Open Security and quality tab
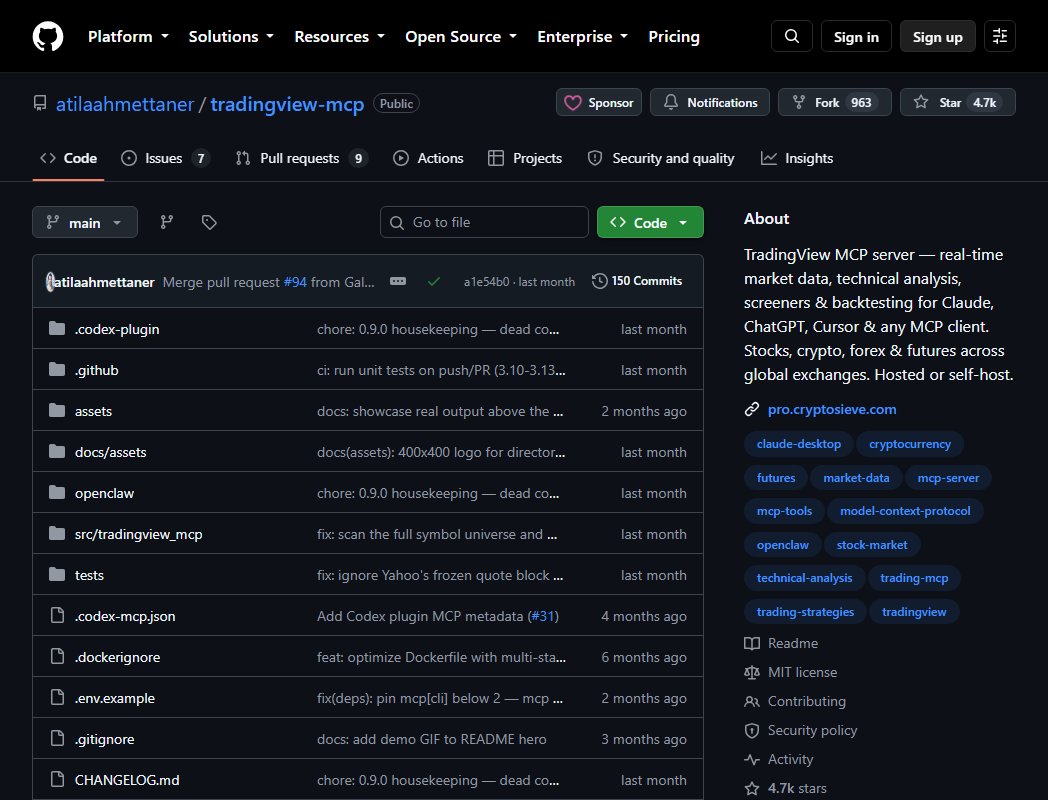The image size is (1048, 800). [660, 158]
